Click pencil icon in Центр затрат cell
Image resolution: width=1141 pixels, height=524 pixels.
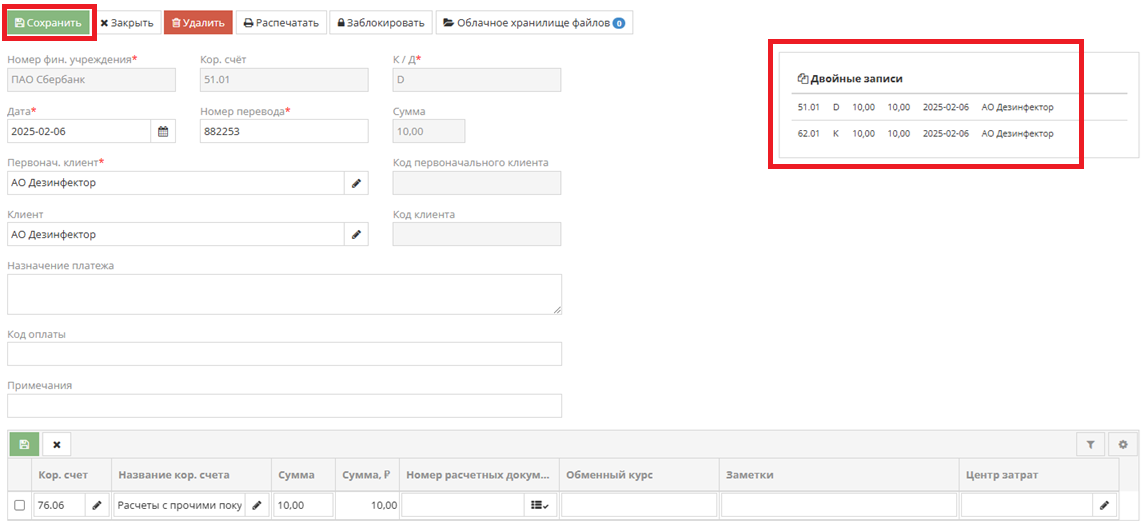tap(1105, 506)
